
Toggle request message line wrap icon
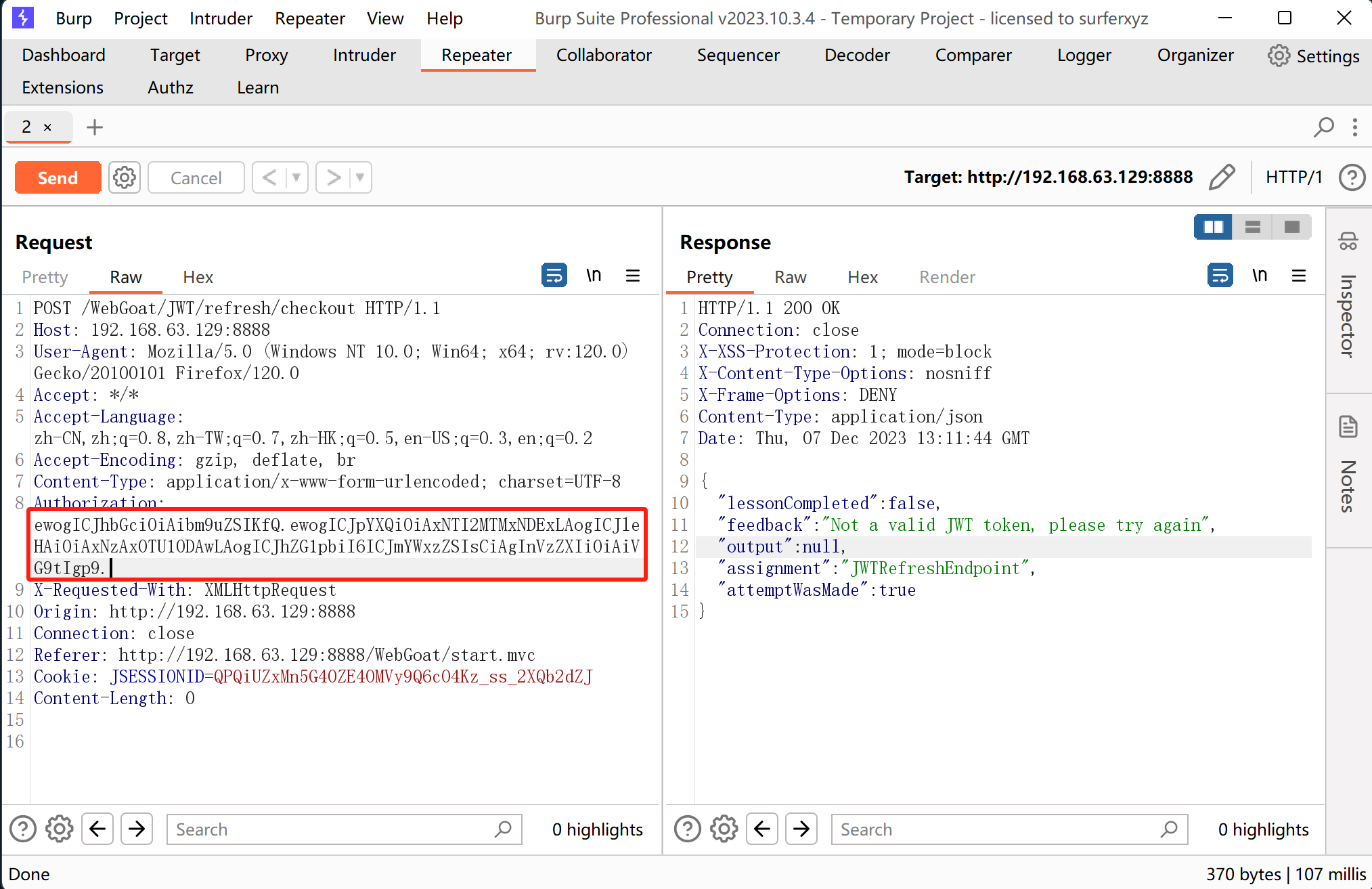point(554,276)
